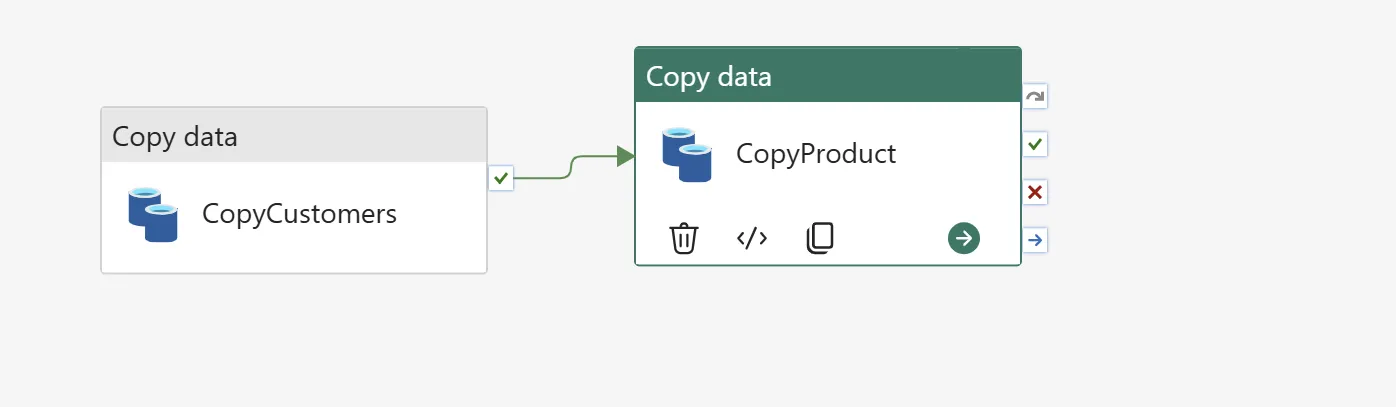Screen dimensions: 1396x407
Task: Click the CopyCustomers Copy data header
Action: (294, 136)
